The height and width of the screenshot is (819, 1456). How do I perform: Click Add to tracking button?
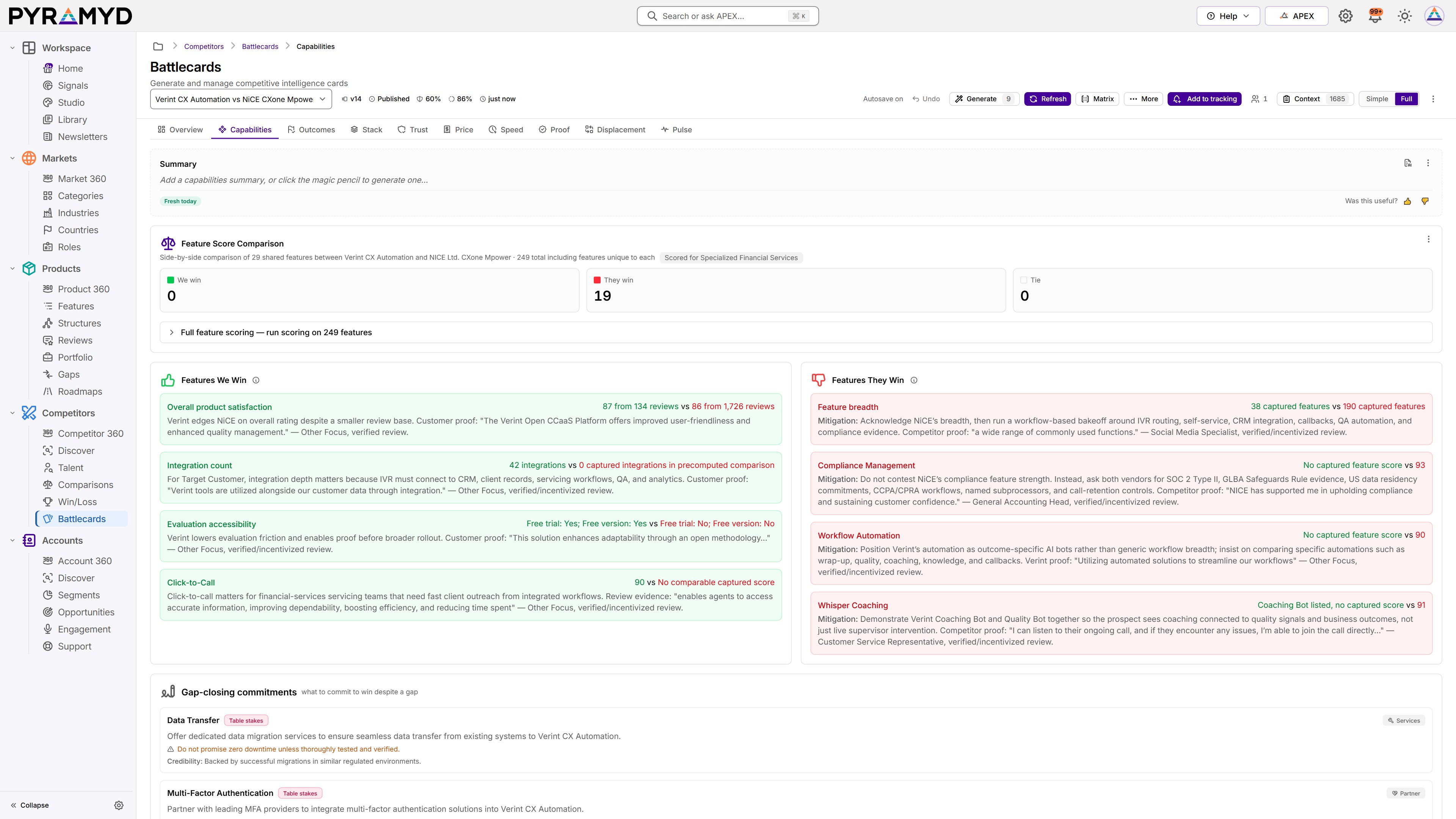[x=1205, y=99]
